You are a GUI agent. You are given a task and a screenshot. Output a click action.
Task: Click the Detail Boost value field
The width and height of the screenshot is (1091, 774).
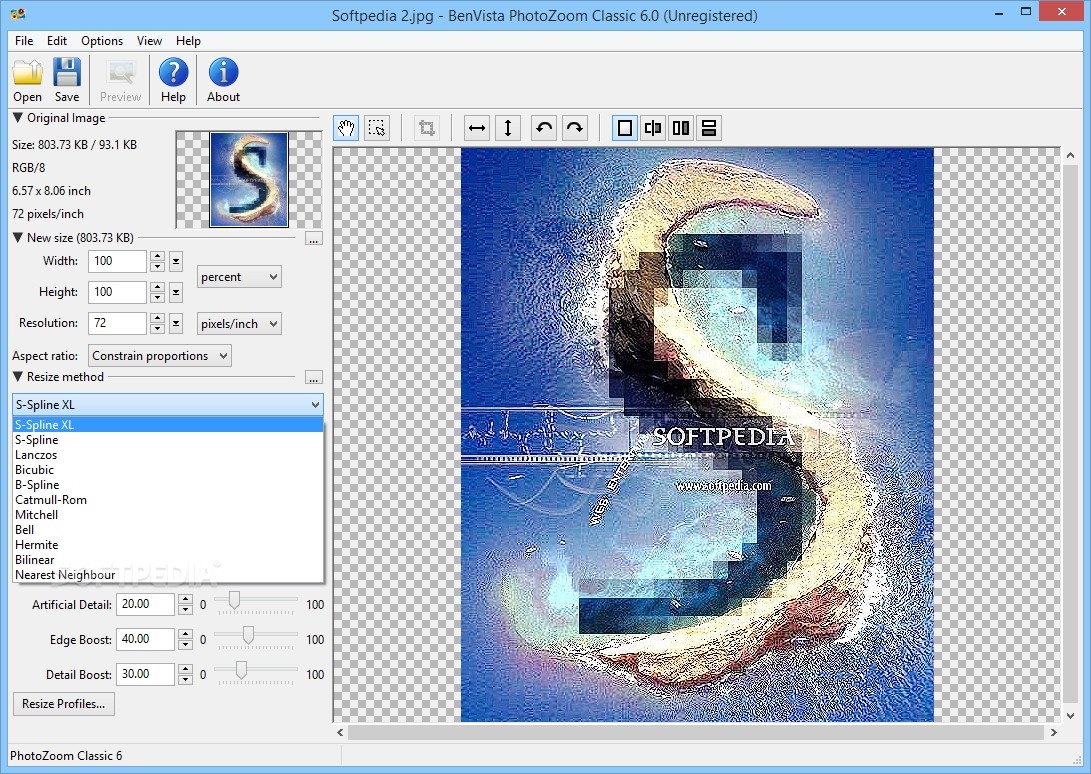[x=145, y=674]
